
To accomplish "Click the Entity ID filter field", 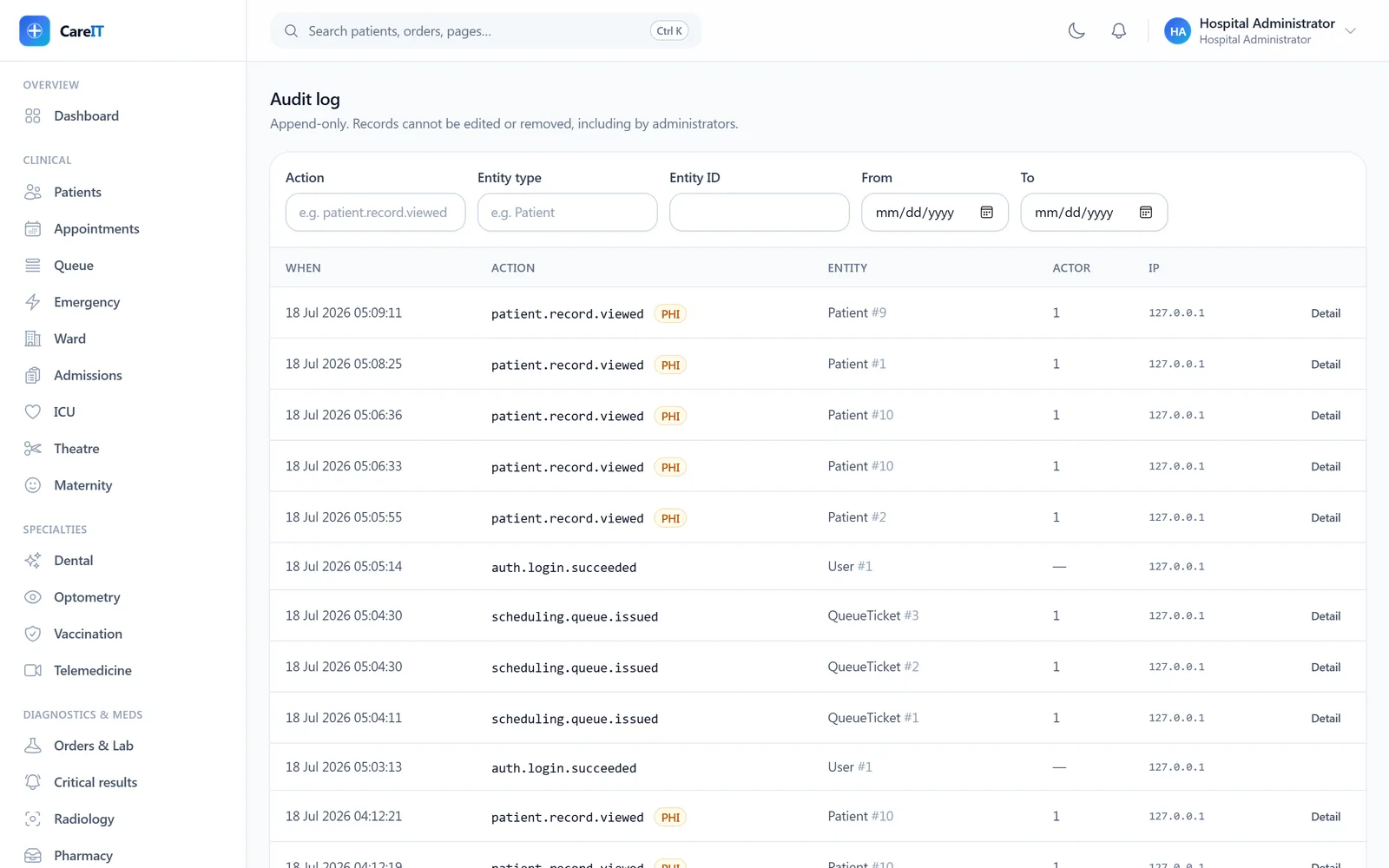I will [759, 213].
